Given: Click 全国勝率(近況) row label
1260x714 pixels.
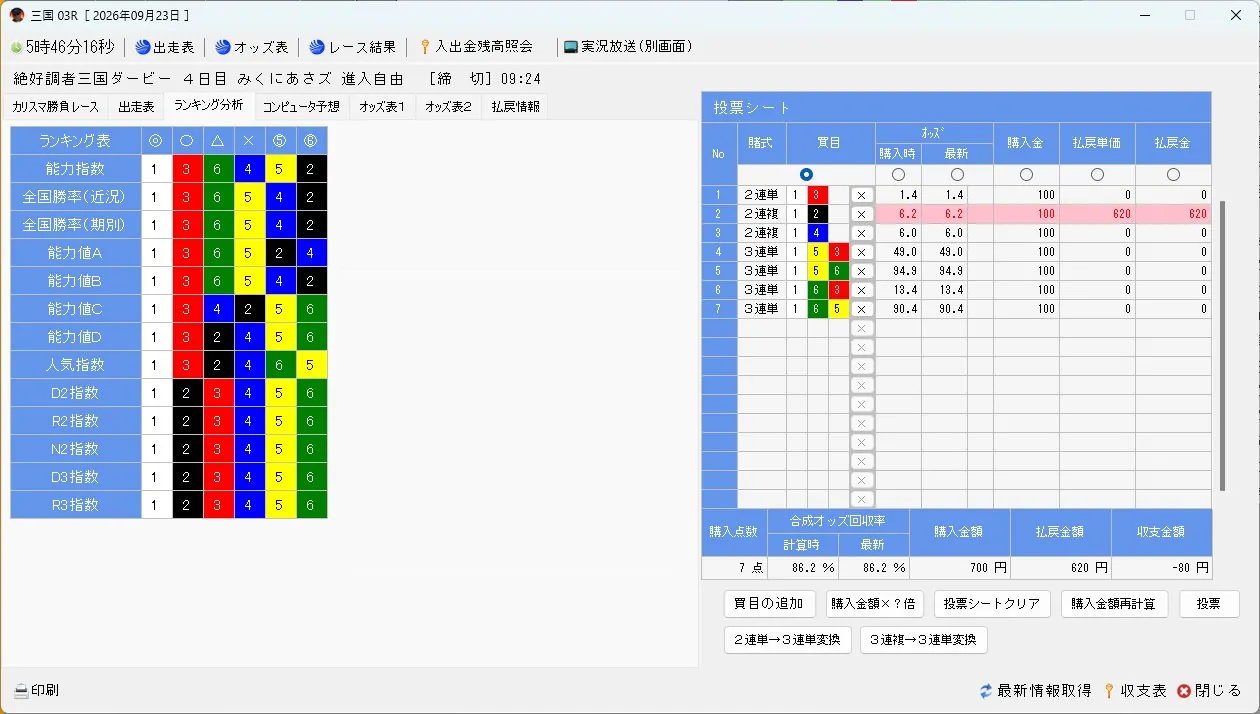Looking at the screenshot, I should click(x=75, y=197).
